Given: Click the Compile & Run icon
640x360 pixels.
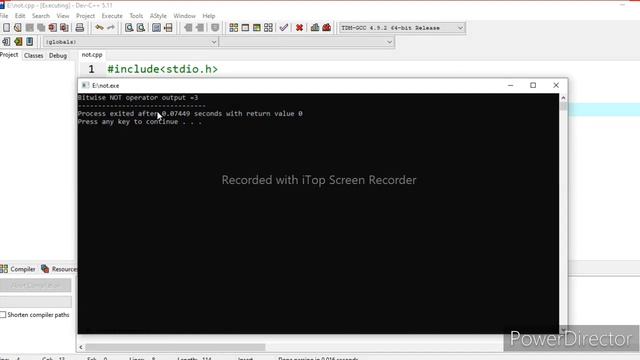Looking at the screenshot, I should coord(256,28).
